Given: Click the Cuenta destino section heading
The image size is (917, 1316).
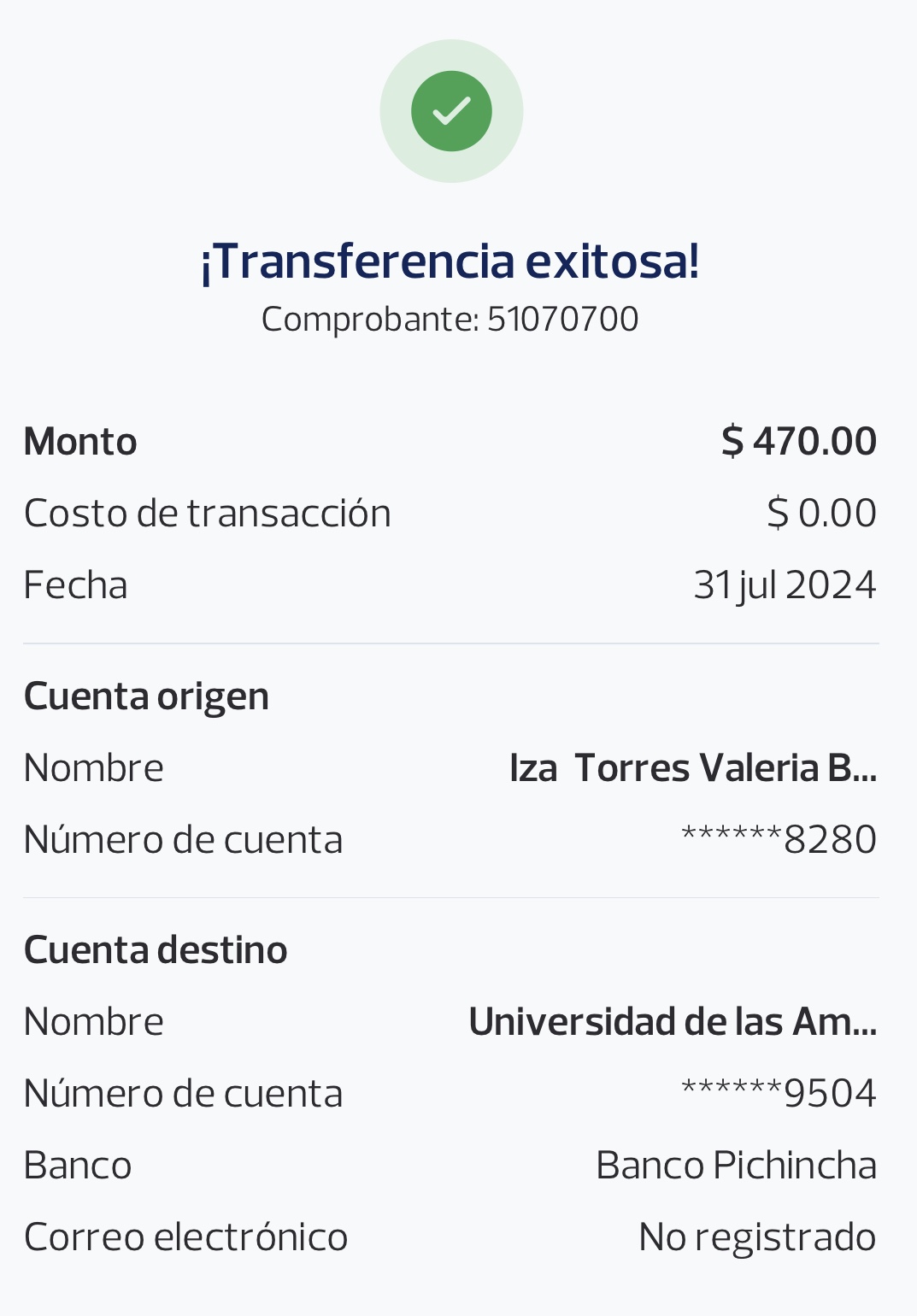Looking at the screenshot, I should (156, 950).
